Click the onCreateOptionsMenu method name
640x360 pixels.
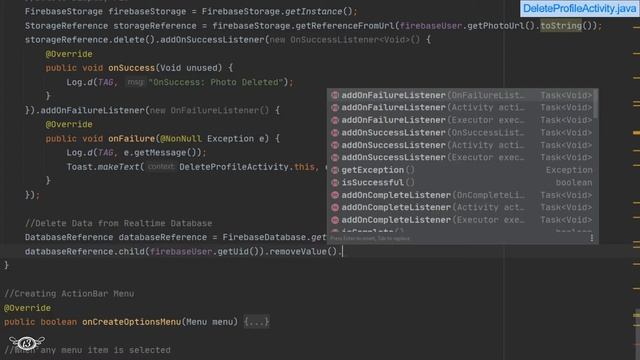pyautogui.click(x=131, y=322)
